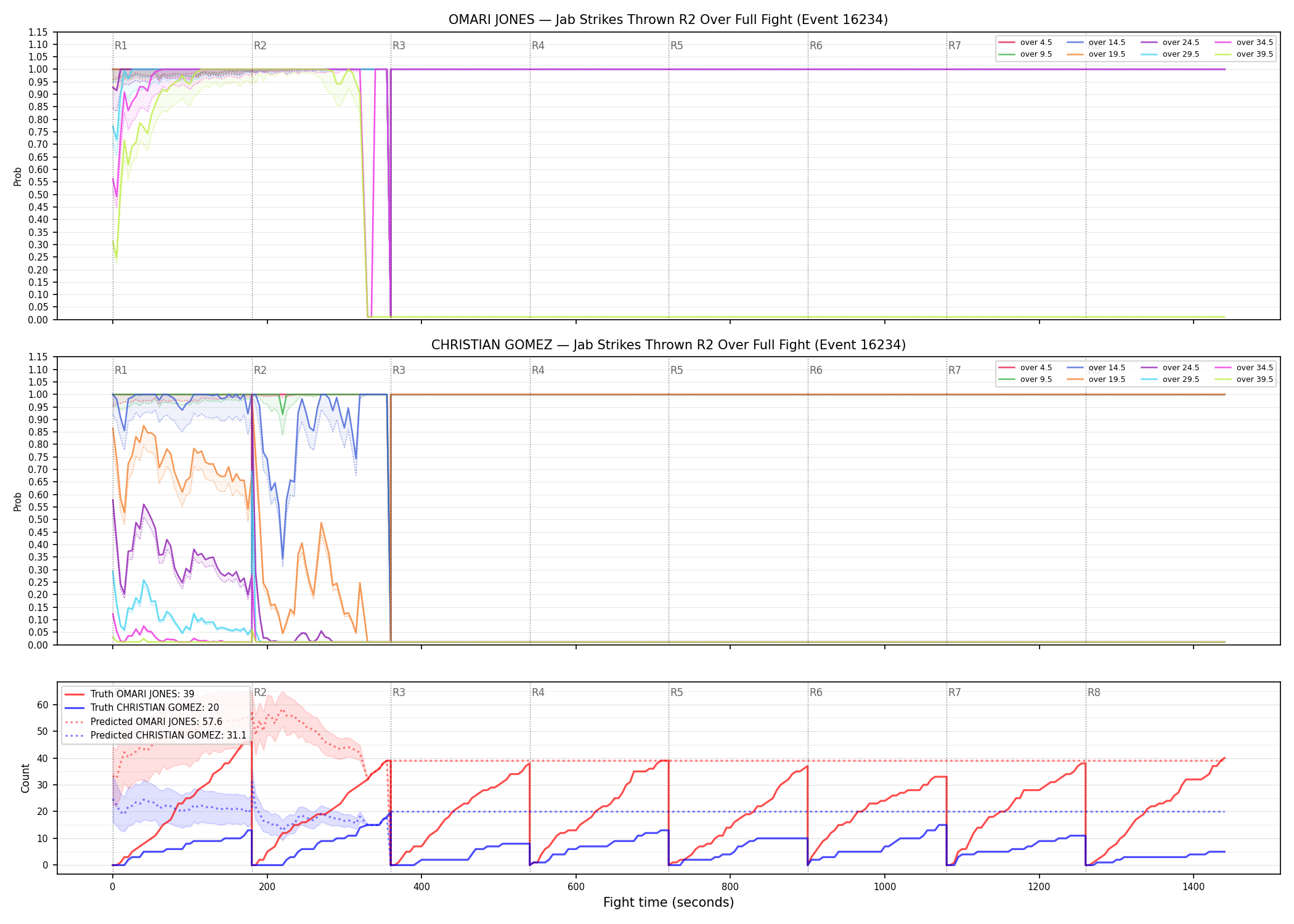Click 'Predicted OMARI JONES: 57.6' legend entry
The image size is (1294, 924).
pos(144,721)
